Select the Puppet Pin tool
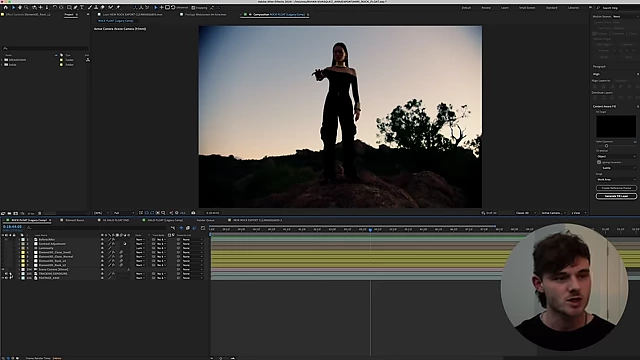The image size is (640, 360). click(118, 7)
